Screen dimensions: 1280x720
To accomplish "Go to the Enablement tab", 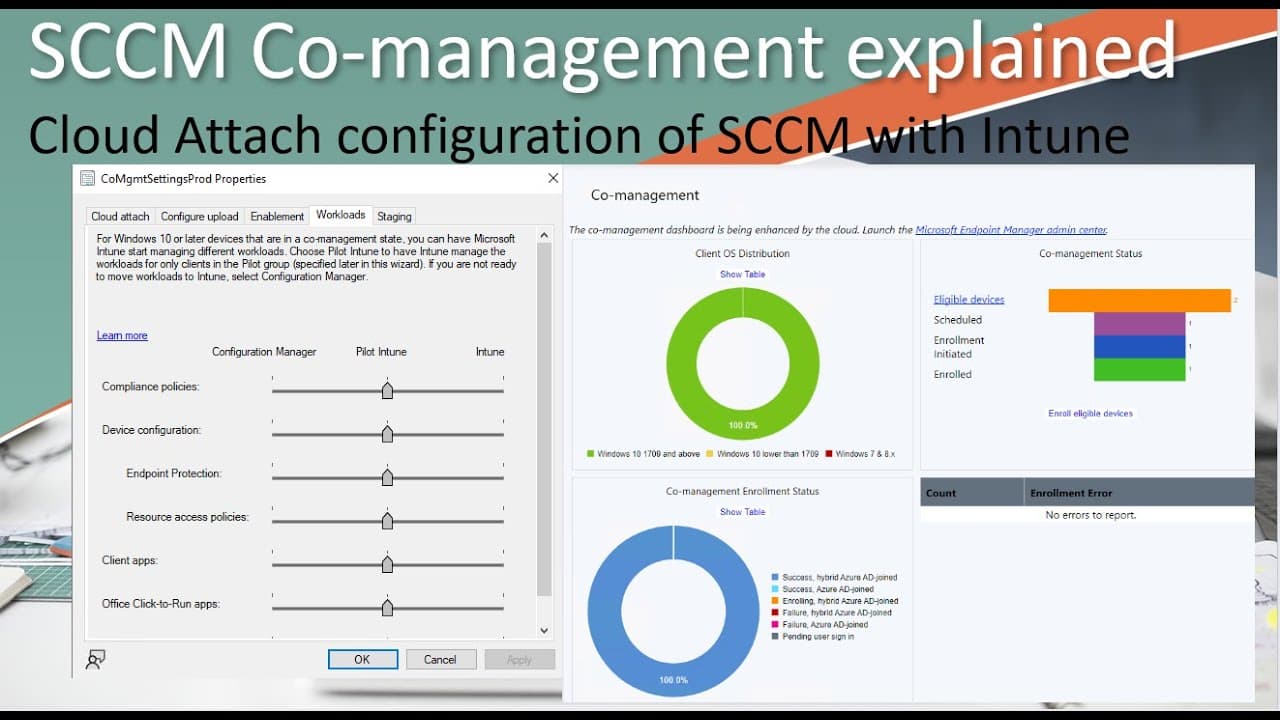I will (277, 216).
